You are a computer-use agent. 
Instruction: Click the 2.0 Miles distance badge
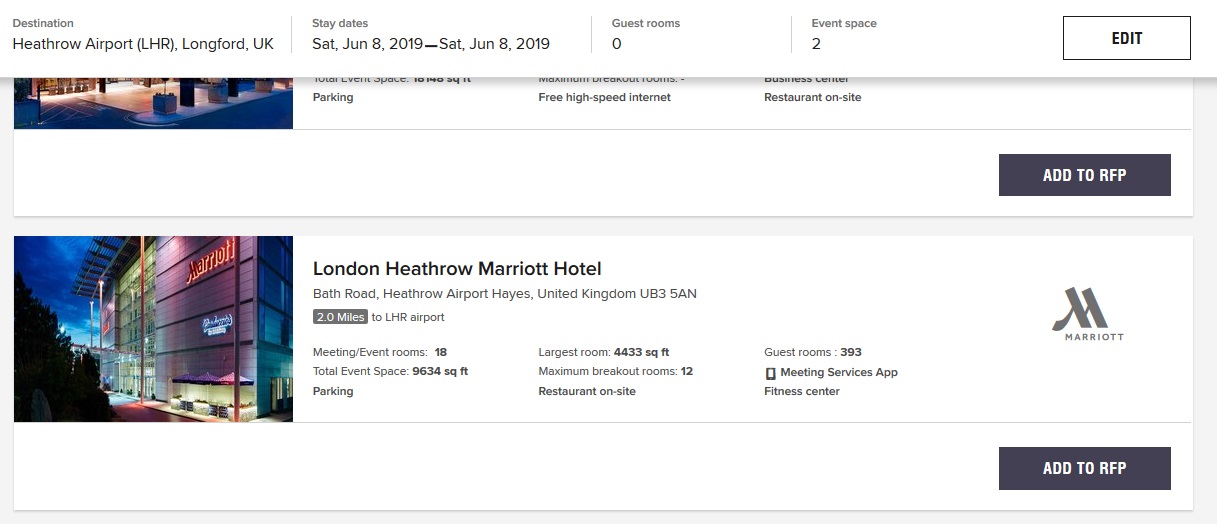[340, 317]
